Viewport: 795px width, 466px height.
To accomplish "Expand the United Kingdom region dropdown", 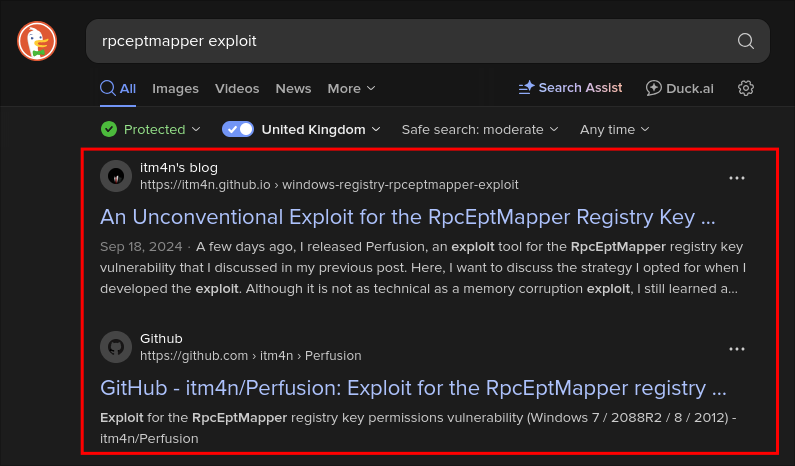I will click(x=320, y=129).
